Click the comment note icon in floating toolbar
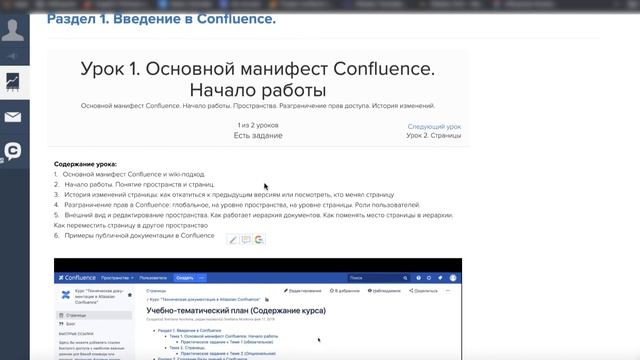The height and width of the screenshot is (360, 640). [x=246, y=240]
